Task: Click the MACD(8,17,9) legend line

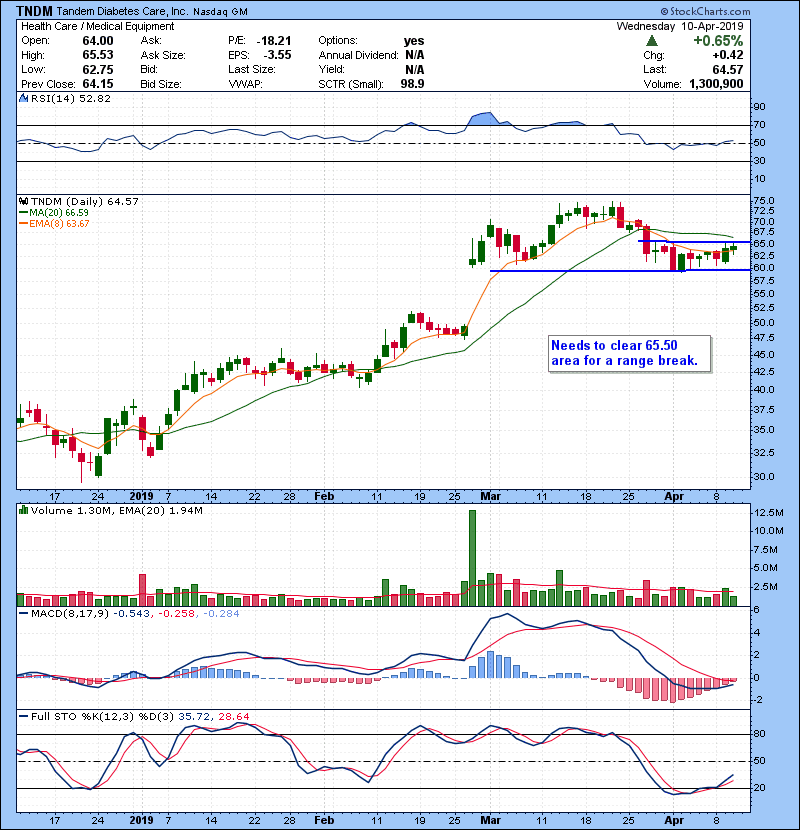Action: coord(23,614)
